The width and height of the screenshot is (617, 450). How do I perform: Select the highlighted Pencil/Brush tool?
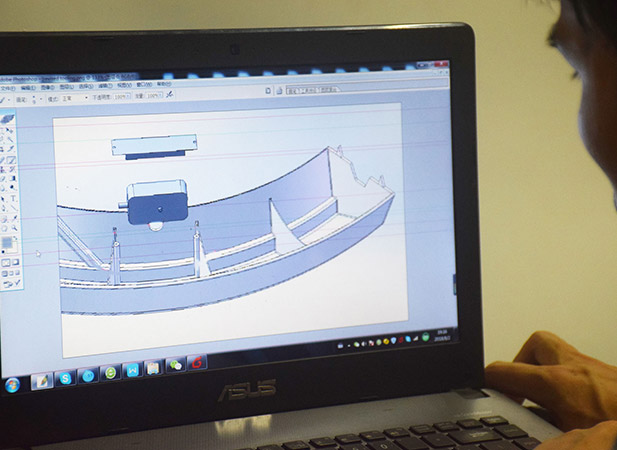(11, 160)
